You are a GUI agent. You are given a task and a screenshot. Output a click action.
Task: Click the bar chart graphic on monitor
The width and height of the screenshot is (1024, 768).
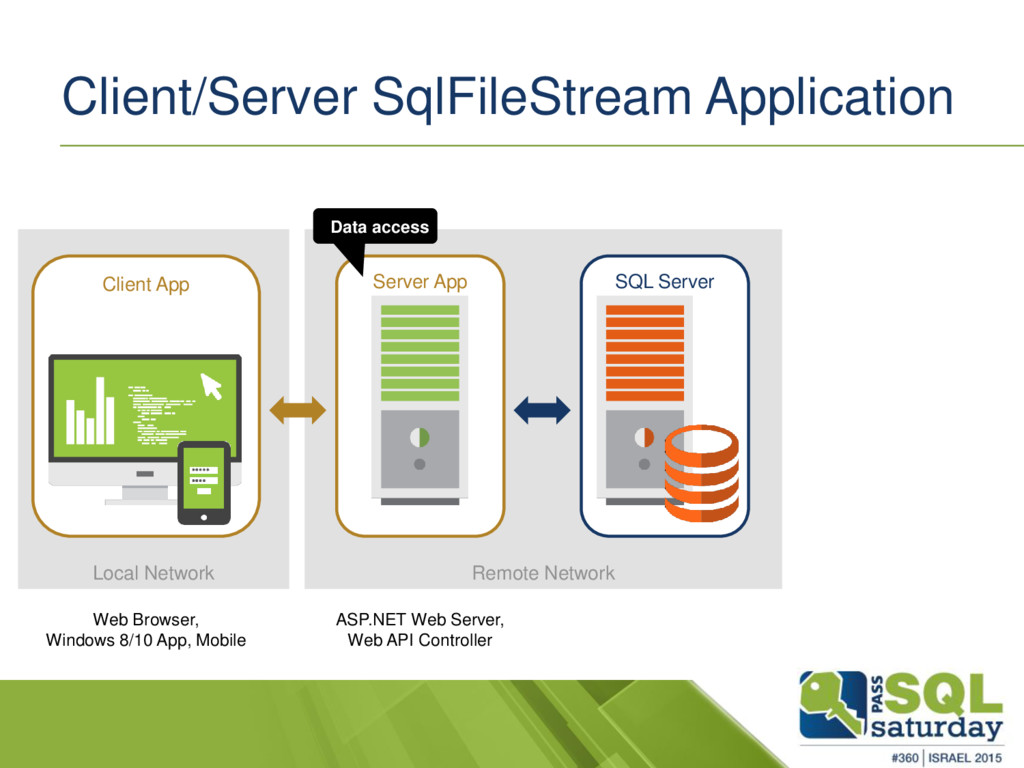click(90, 411)
